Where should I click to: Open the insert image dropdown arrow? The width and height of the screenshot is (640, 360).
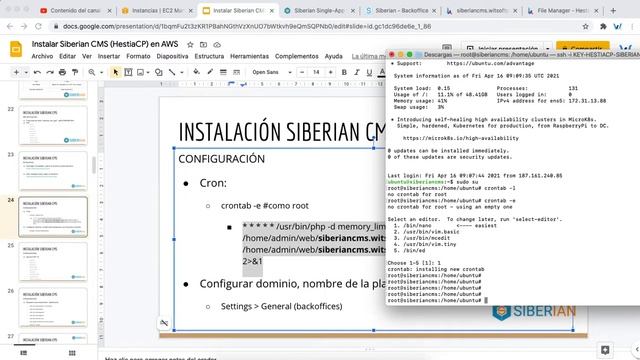pos(148,72)
